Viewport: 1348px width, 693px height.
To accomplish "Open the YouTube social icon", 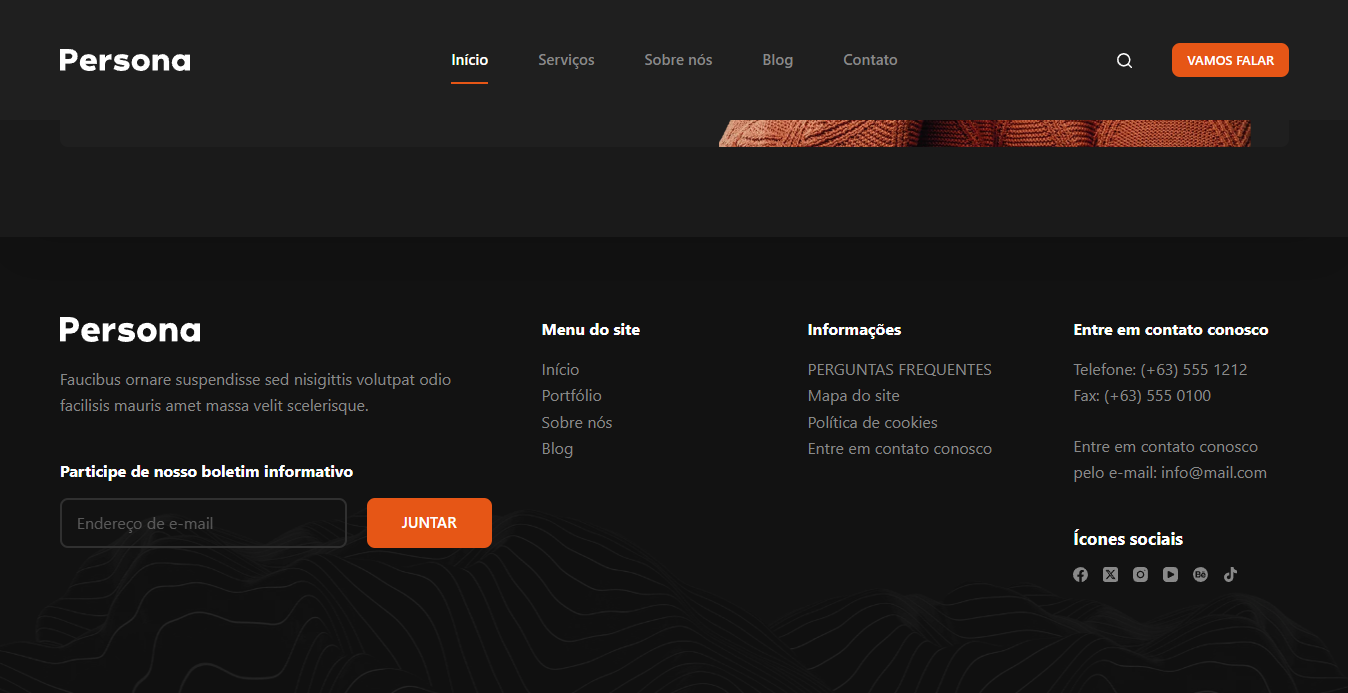I will pyautogui.click(x=1170, y=574).
